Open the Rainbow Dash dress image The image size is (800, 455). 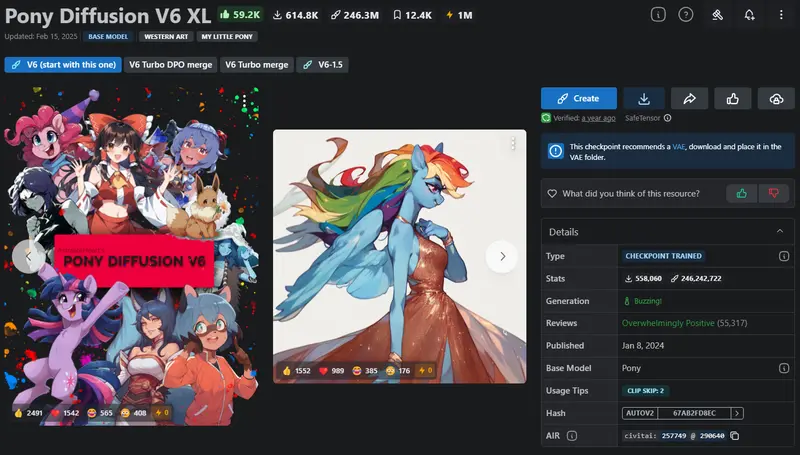coord(399,256)
